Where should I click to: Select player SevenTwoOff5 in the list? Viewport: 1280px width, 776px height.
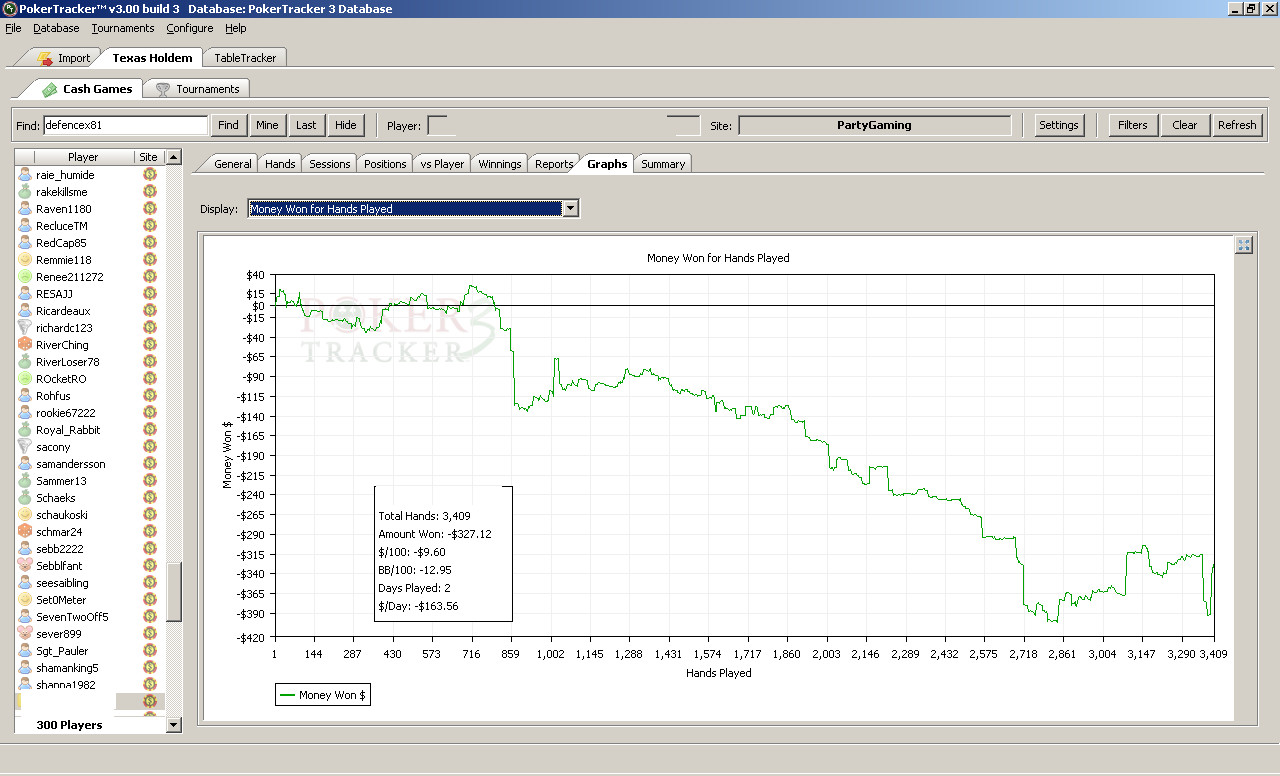coord(72,617)
